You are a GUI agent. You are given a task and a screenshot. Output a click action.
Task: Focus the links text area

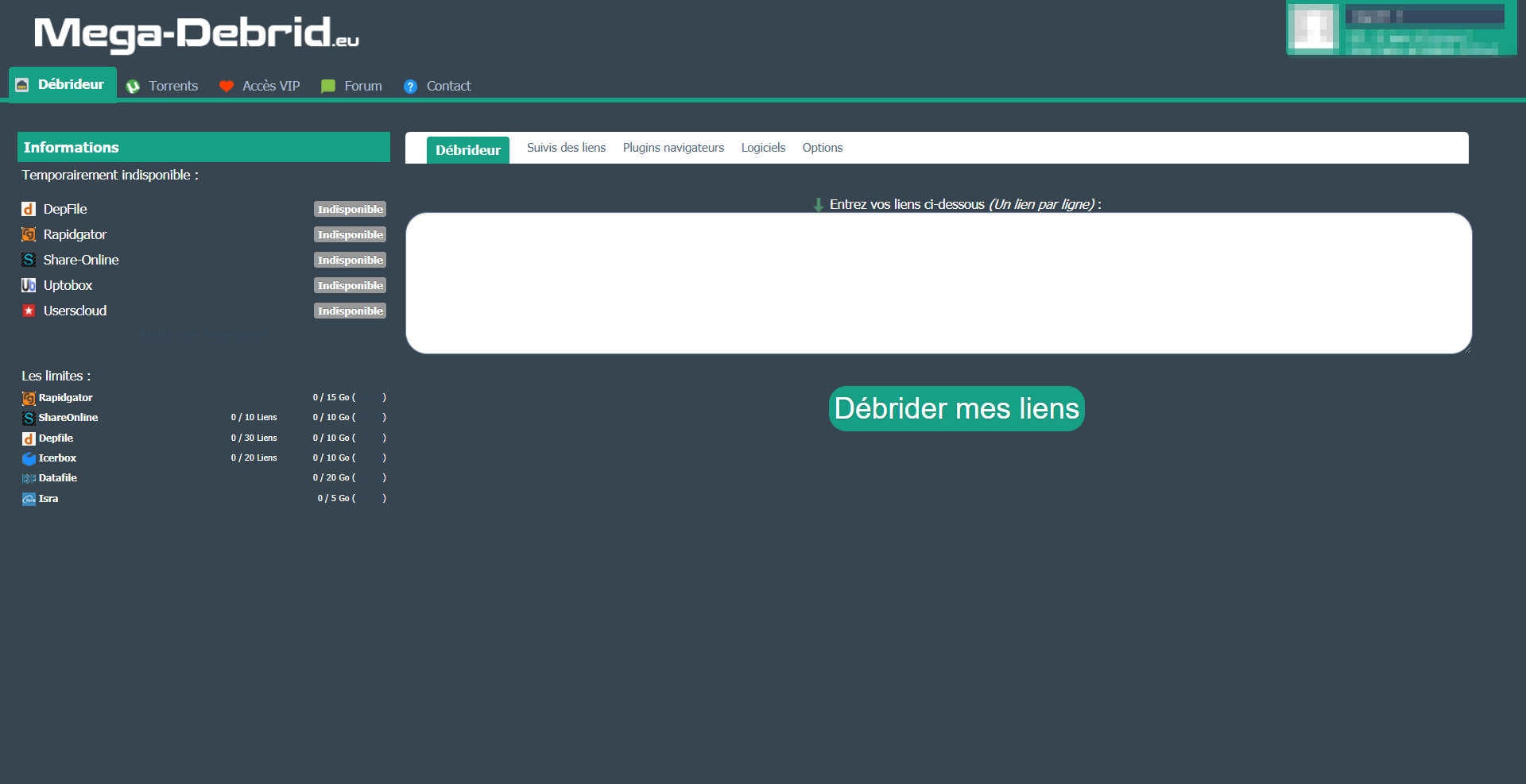(939, 283)
